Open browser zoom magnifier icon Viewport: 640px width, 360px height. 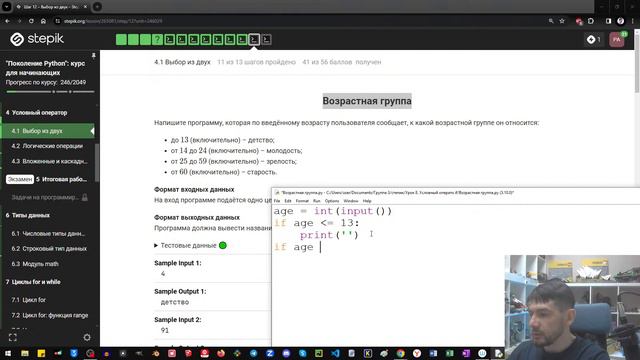point(551,21)
